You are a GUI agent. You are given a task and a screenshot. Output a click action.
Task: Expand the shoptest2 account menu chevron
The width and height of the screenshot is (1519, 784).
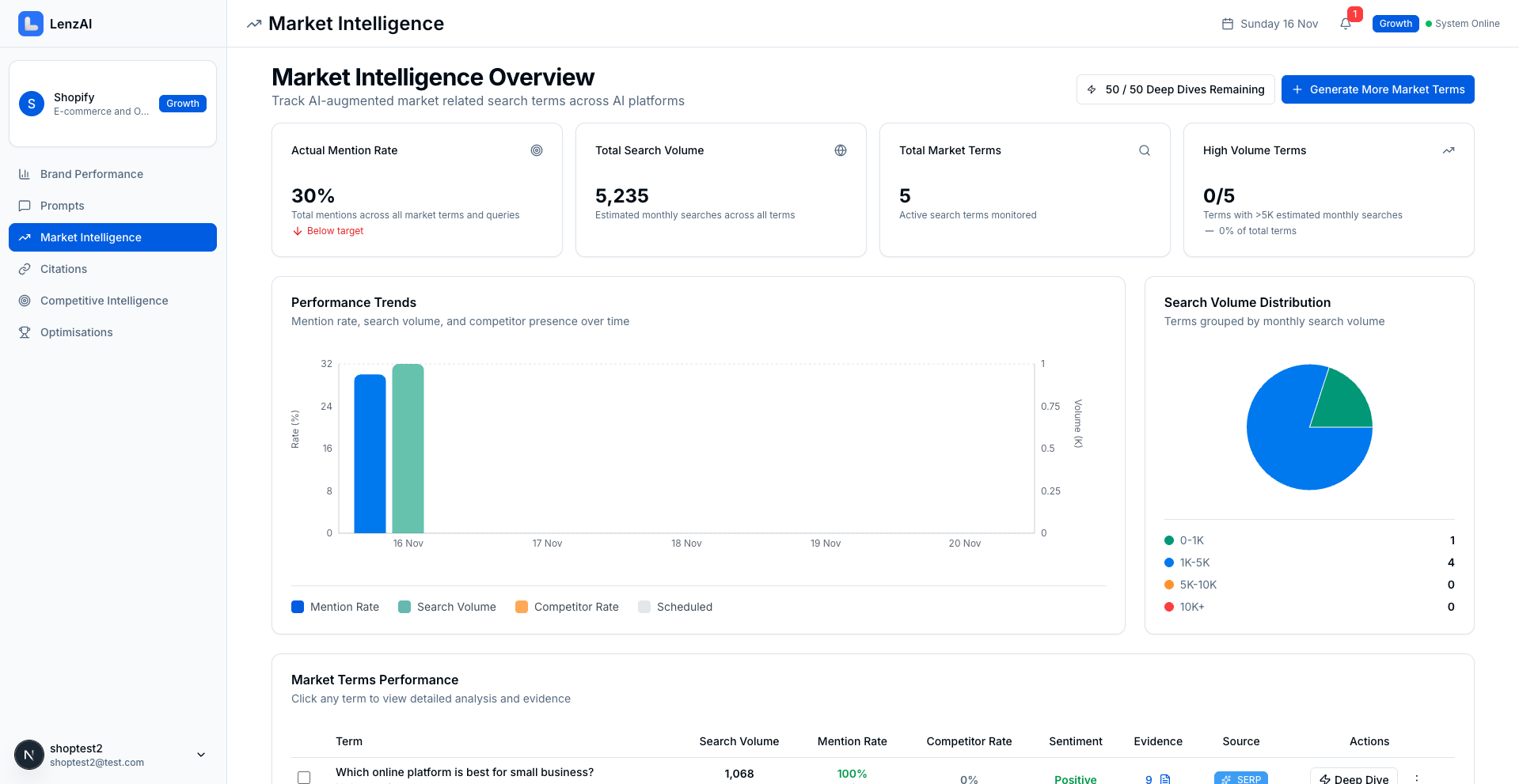coord(200,755)
